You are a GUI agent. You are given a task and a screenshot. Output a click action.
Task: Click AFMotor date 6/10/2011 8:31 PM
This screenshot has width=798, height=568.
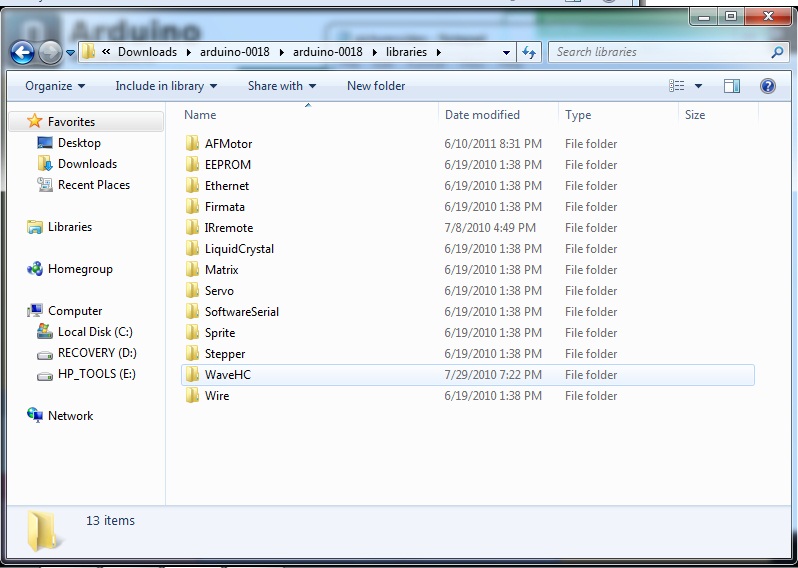point(493,144)
